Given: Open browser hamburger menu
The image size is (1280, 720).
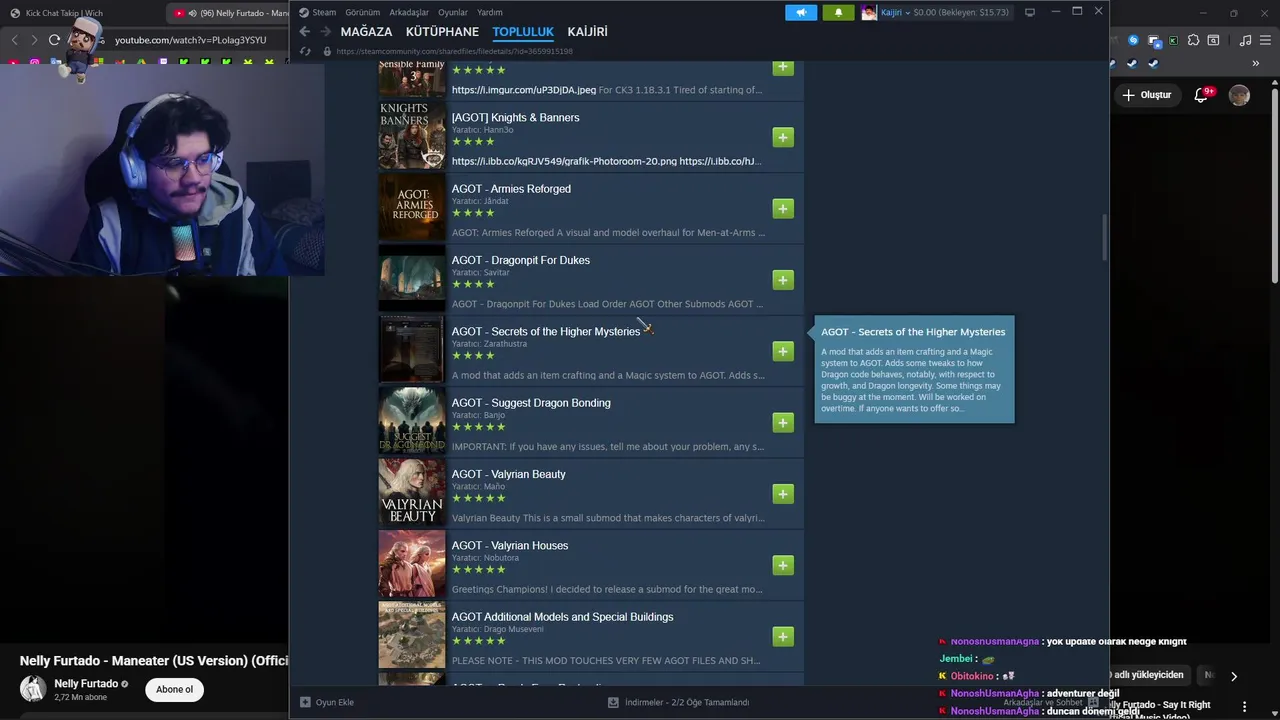Looking at the screenshot, I should [x=1264, y=40].
